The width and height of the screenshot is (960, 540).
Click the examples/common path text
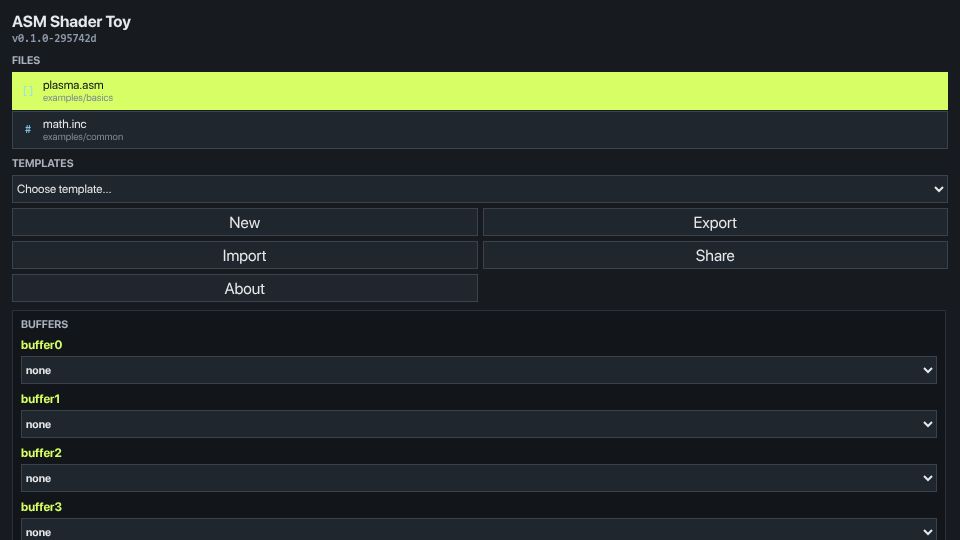tap(83, 137)
